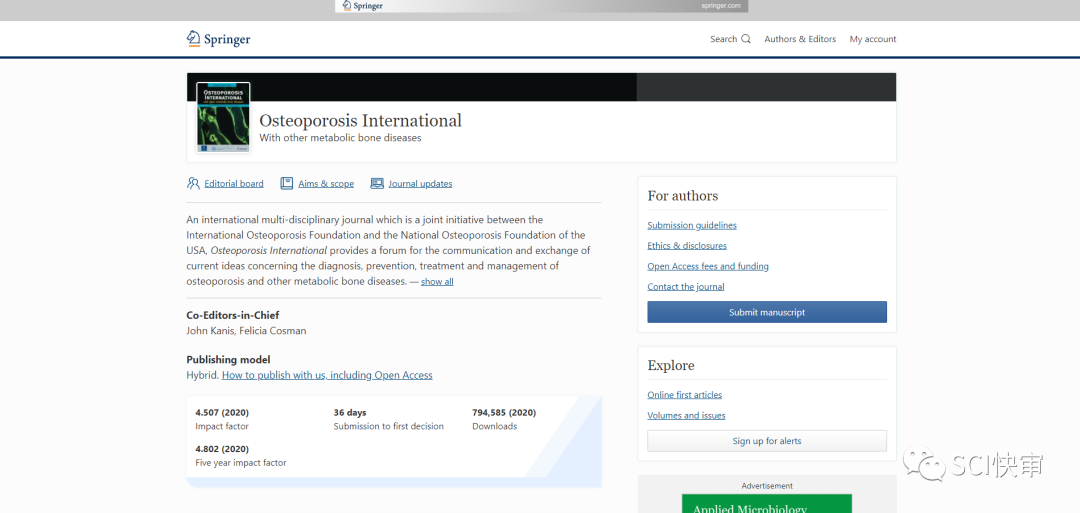Expand the description with show all
Image resolution: width=1080 pixels, height=513 pixels.
437,282
